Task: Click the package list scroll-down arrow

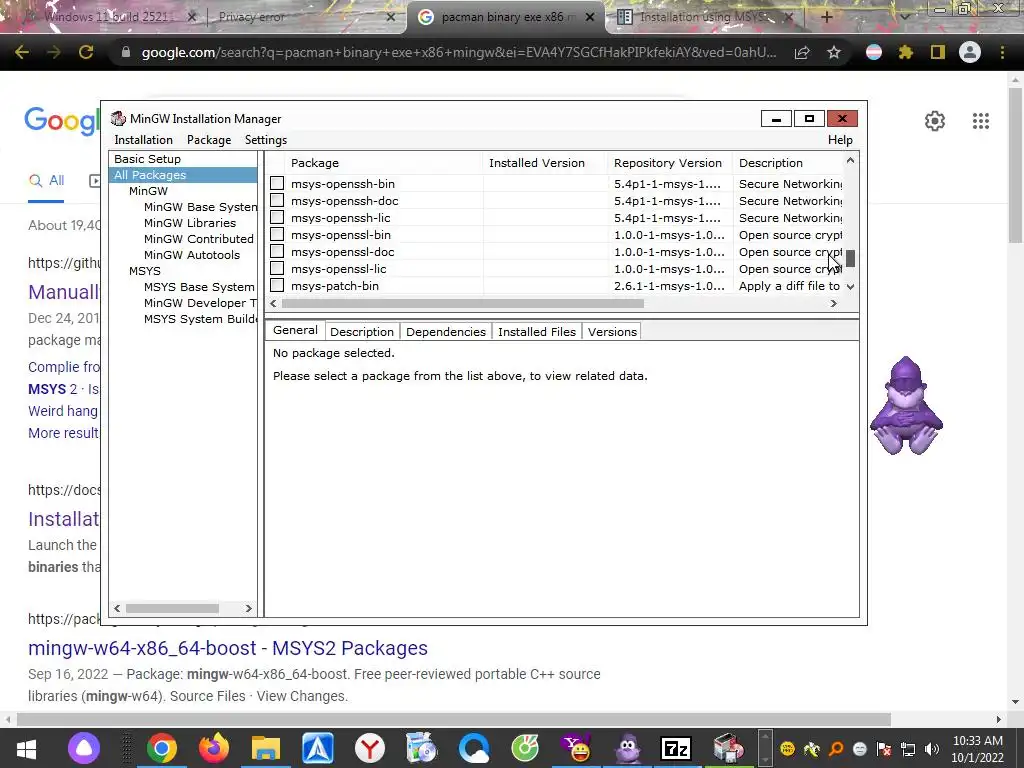Action: tap(850, 286)
